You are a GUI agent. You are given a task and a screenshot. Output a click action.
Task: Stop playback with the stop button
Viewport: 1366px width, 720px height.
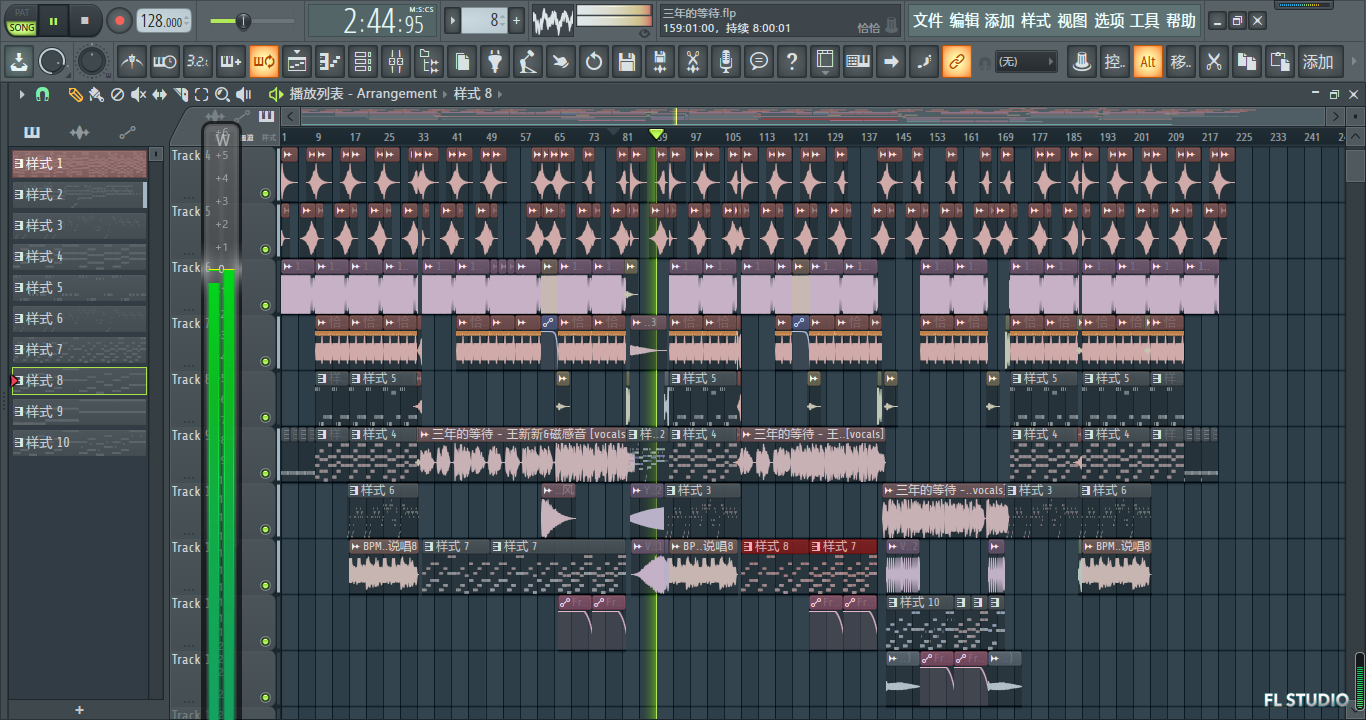pos(85,20)
